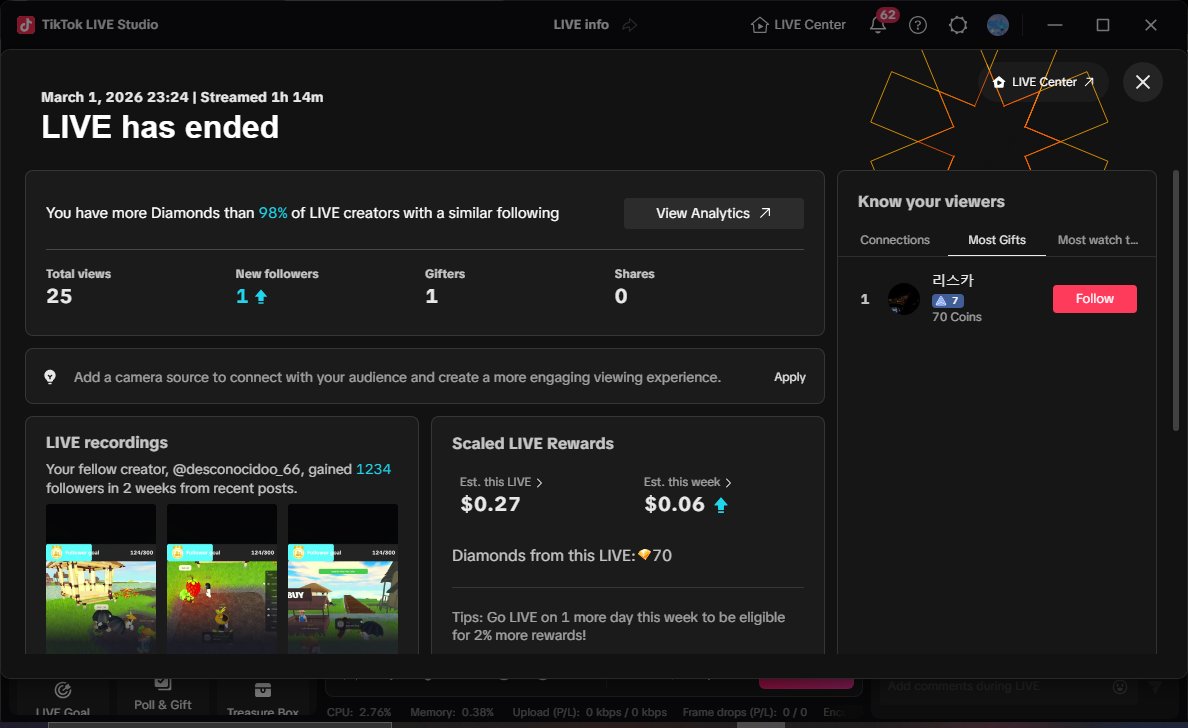Viewport: 1188px width, 728px height.
Task: Open the help question mark icon
Action: pyautogui.click(x=918, y=25)
